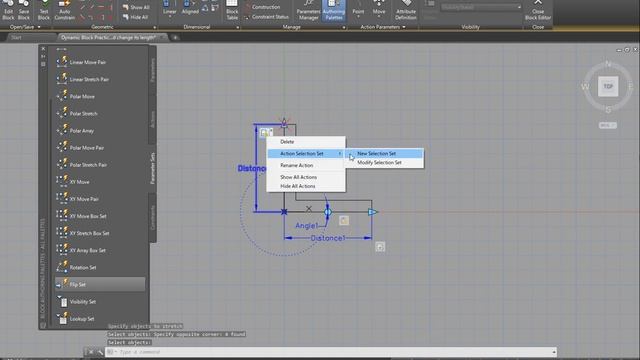Choose New Selection Set

pos(385,153)
